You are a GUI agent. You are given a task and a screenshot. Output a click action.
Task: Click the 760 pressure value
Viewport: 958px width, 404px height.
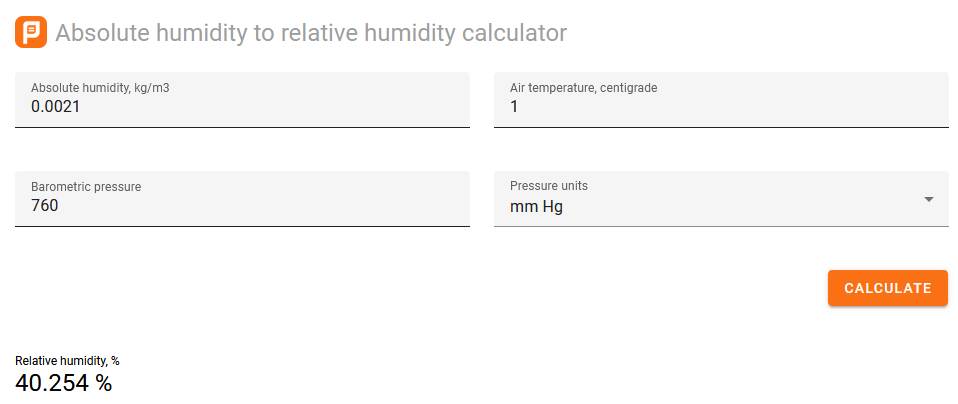coord(45,206)
